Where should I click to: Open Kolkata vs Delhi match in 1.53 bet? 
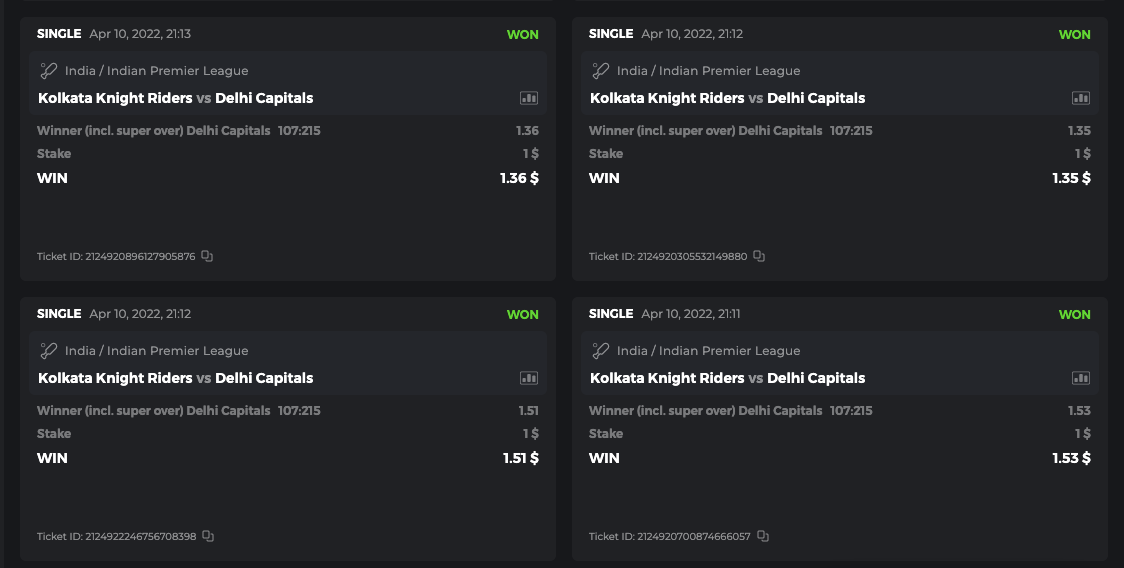(x=728, y=378)
